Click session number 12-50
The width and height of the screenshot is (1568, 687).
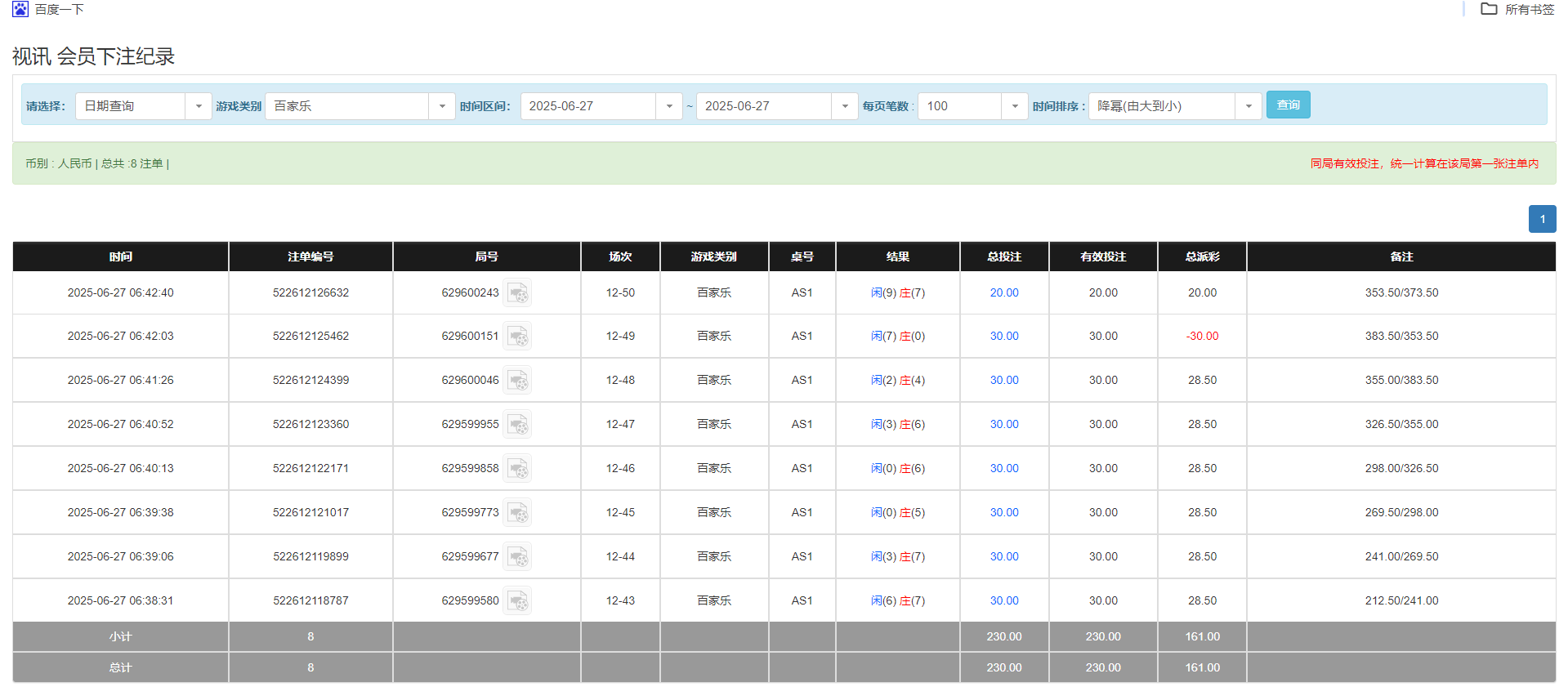(x=620, y=292)
